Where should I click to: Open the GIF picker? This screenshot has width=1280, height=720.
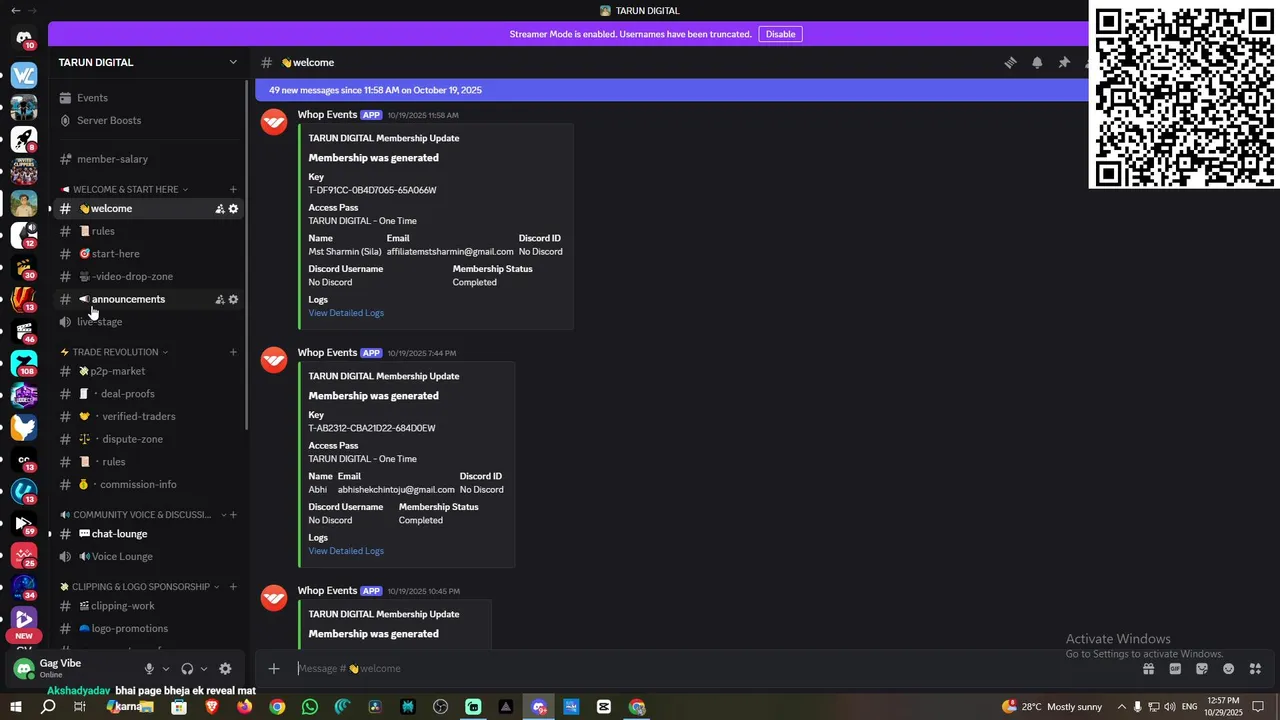click(1175, 668)
